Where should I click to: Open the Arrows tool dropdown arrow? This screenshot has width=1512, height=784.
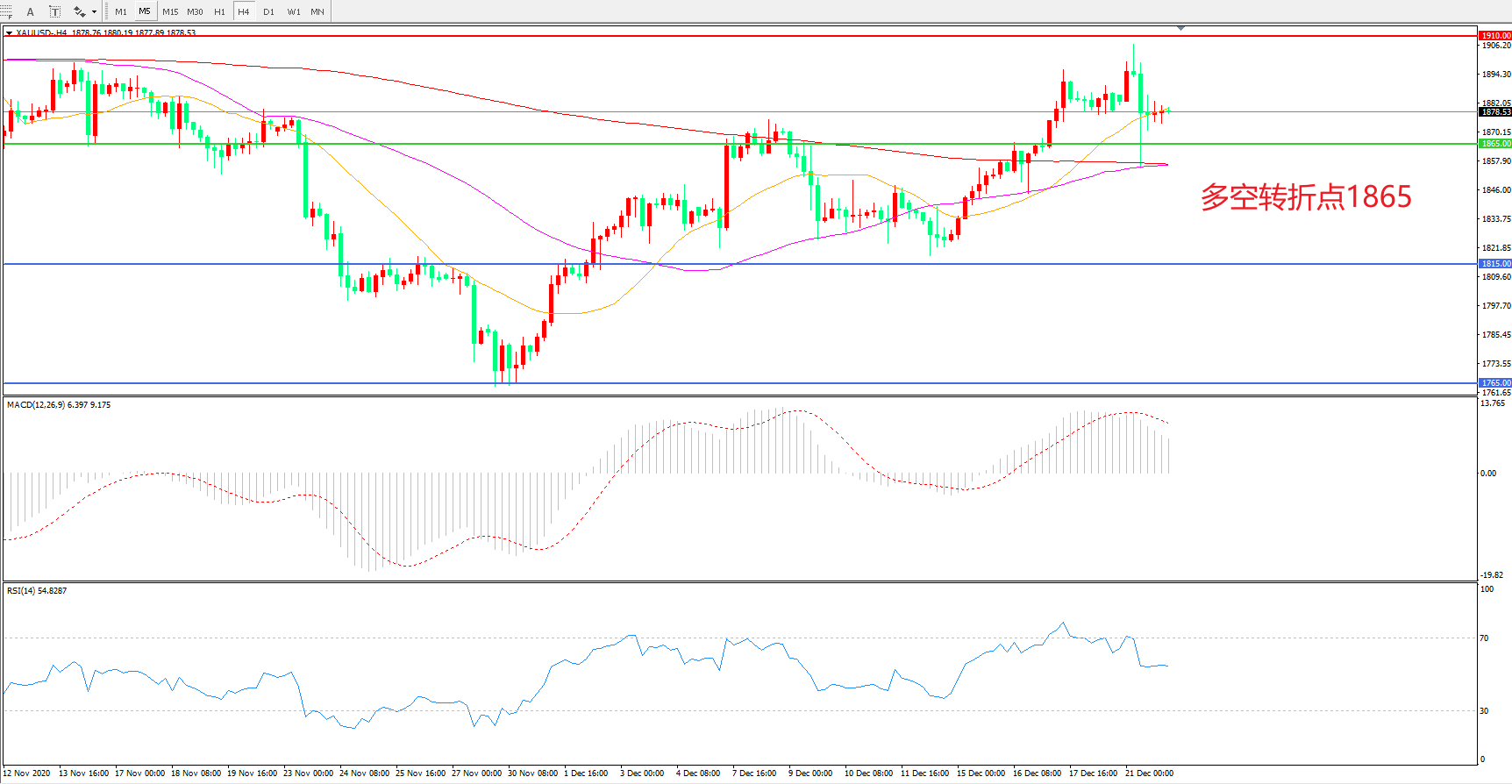(x=94, y=12)
